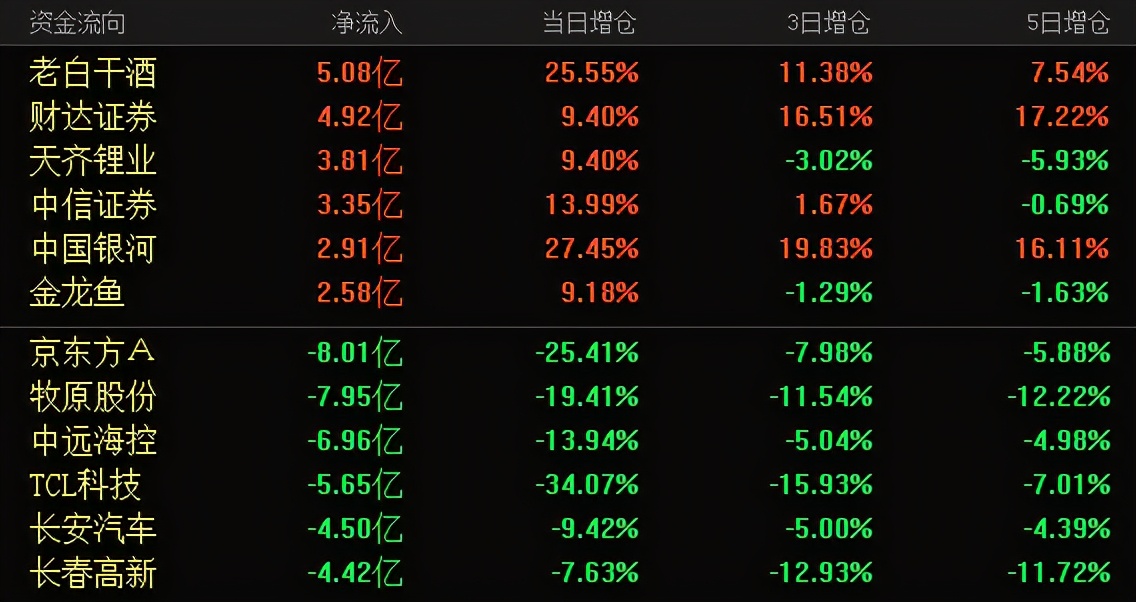Select the 5日增仓 column header
This screenshot has height=602, width=1136.
point(1068,22)
